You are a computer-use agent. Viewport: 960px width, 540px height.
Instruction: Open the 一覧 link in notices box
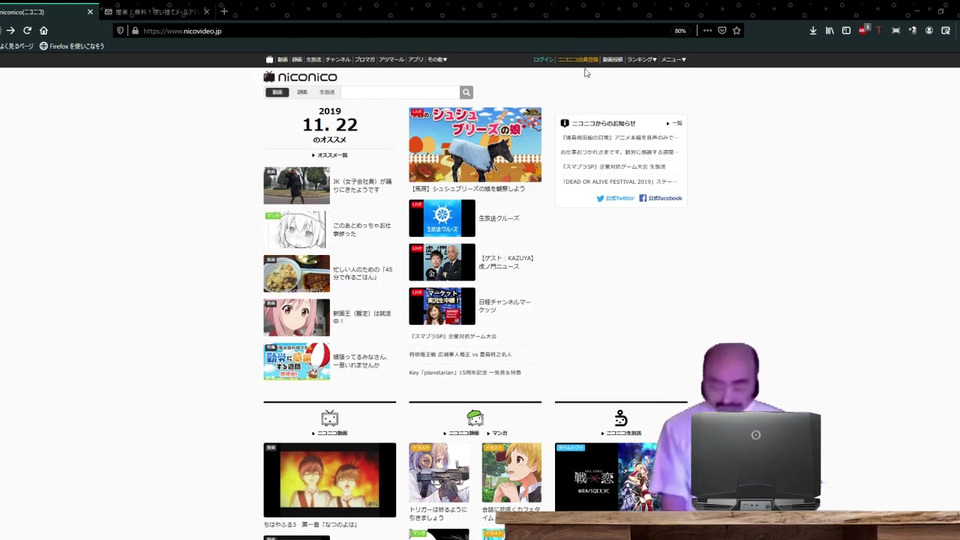[675, 123]
